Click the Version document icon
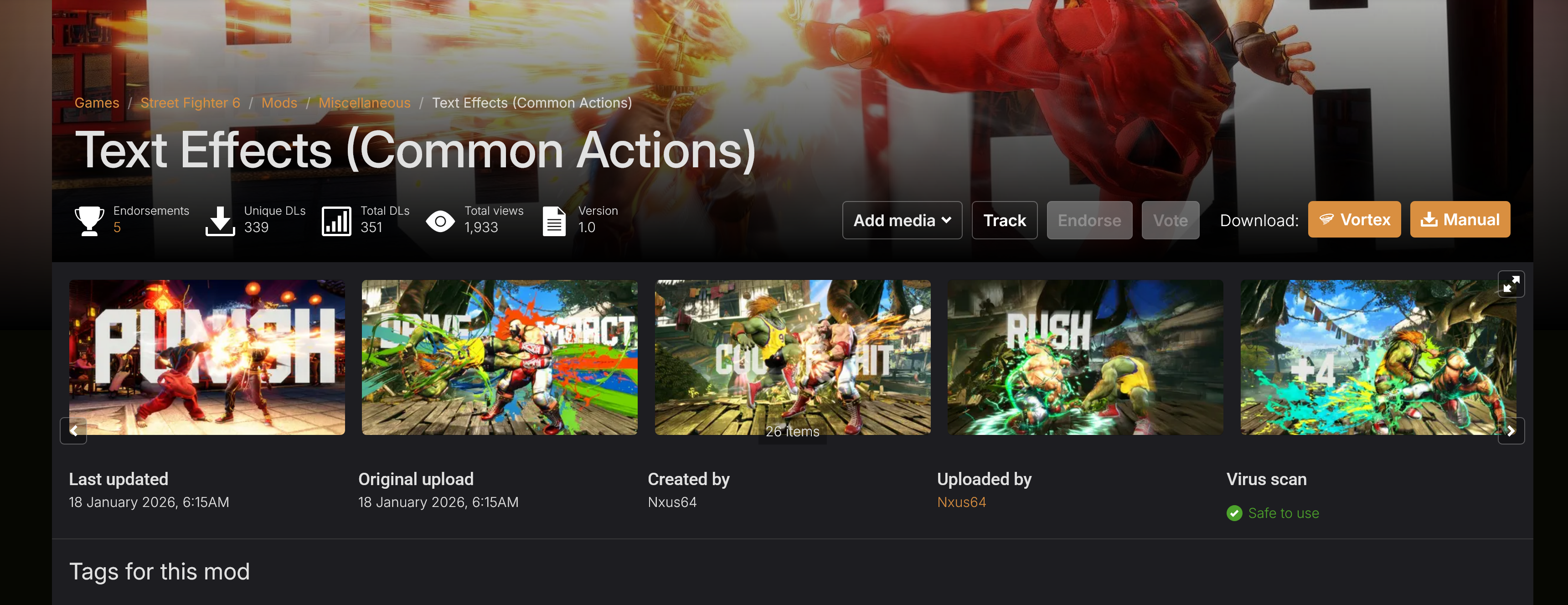 [x=554, y=220]
